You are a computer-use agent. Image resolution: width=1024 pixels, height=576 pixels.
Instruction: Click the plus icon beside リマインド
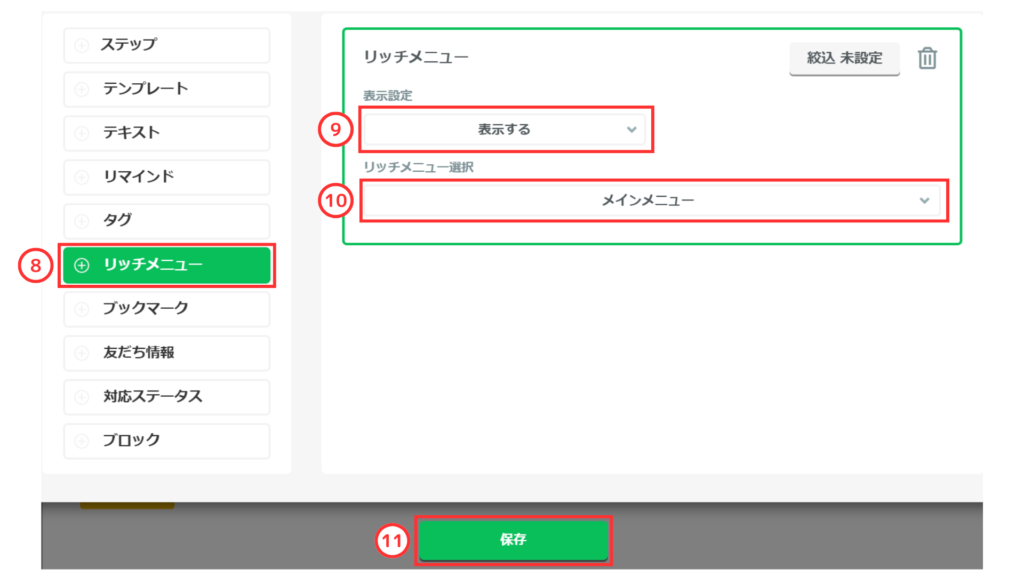pyautogui.click(x=82, y=177)
